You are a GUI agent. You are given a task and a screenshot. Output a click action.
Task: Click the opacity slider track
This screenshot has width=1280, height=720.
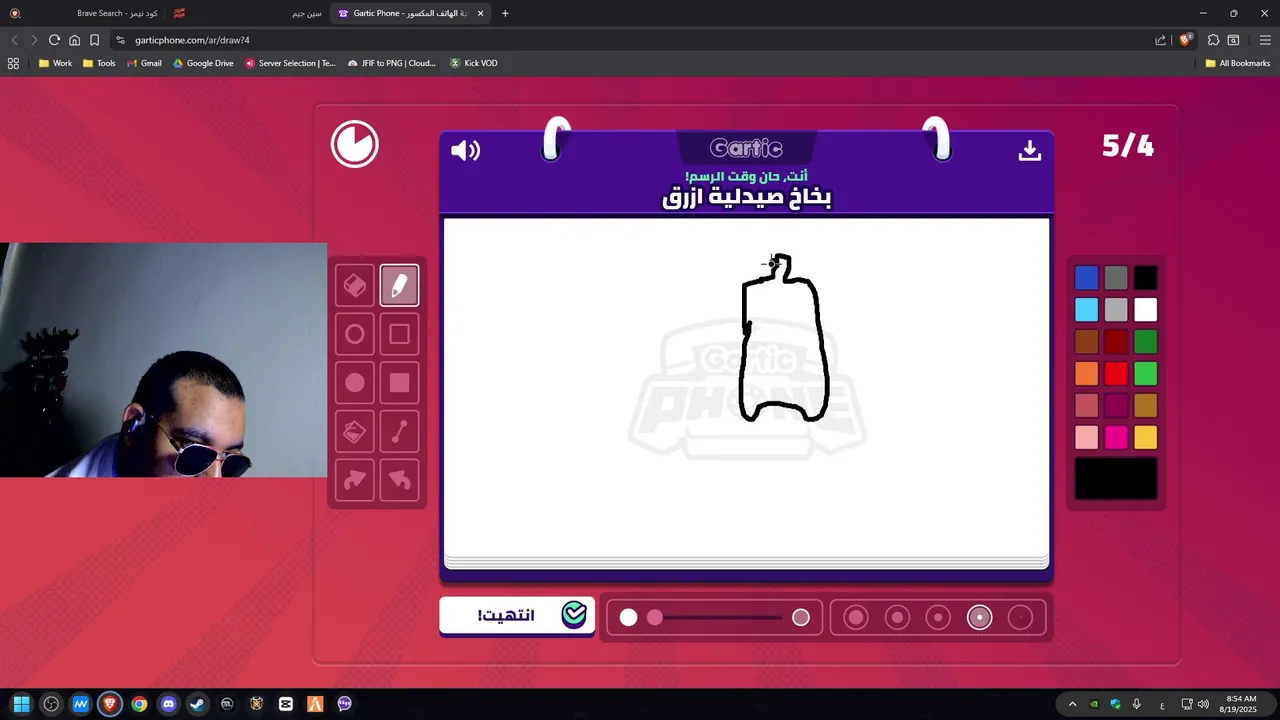tap(714, 618)
